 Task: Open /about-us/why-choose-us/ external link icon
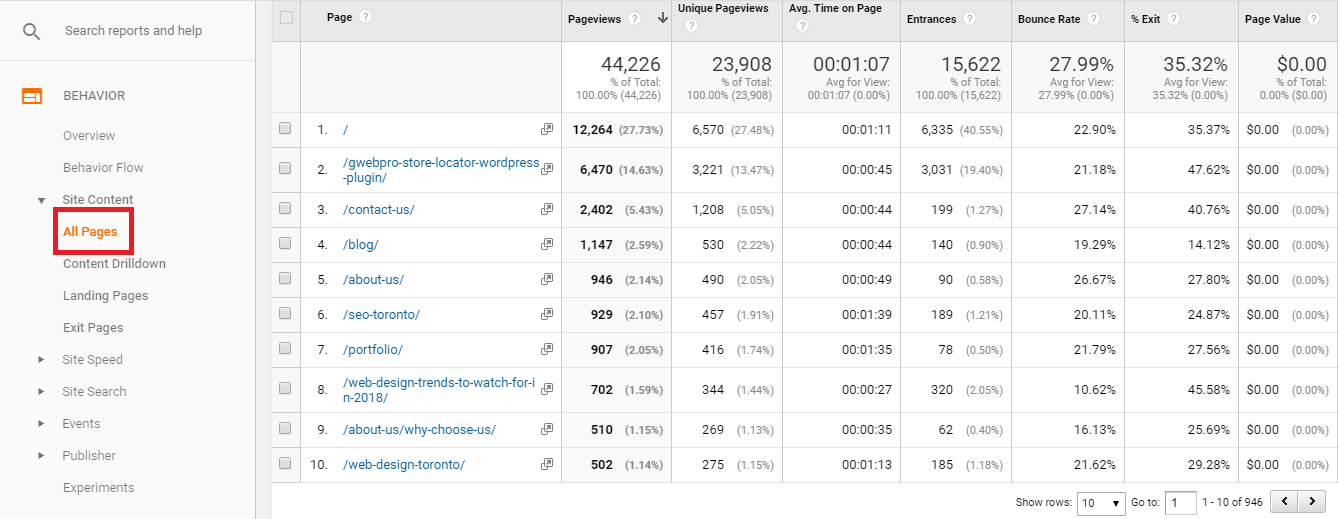coord(547,429)
